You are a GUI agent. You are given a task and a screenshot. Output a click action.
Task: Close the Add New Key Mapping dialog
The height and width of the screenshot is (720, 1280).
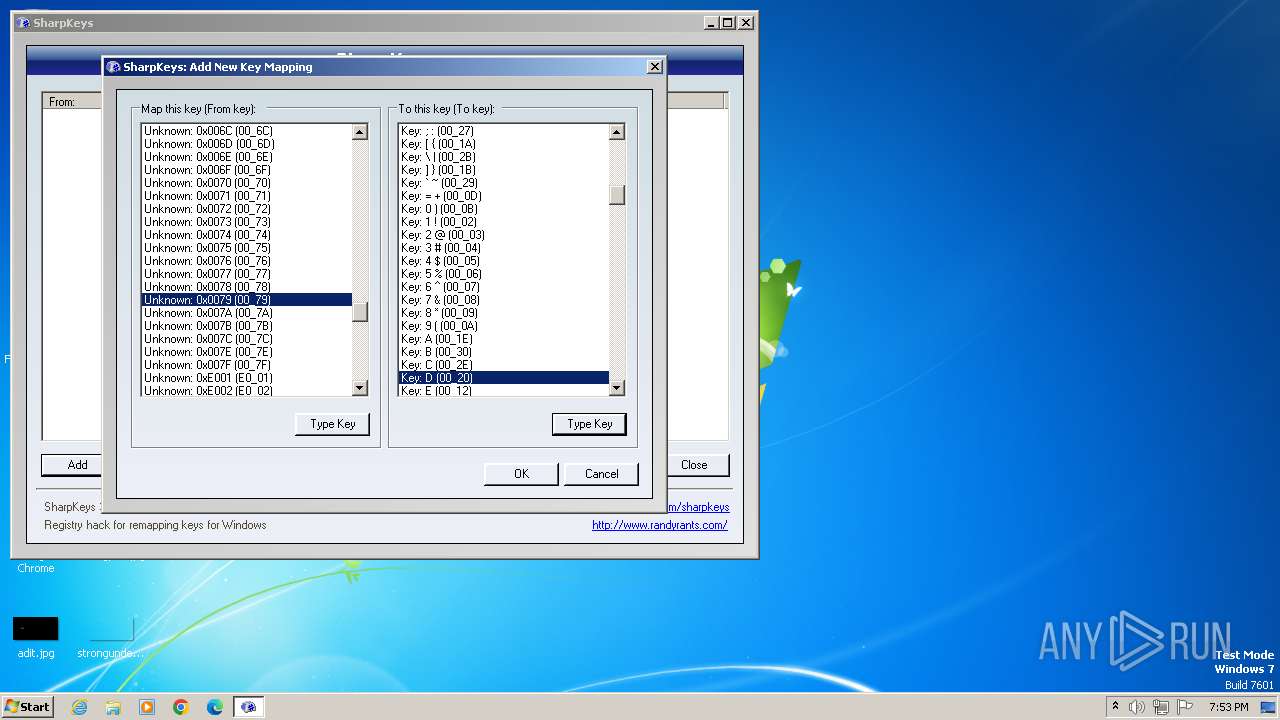pos(655,67)
